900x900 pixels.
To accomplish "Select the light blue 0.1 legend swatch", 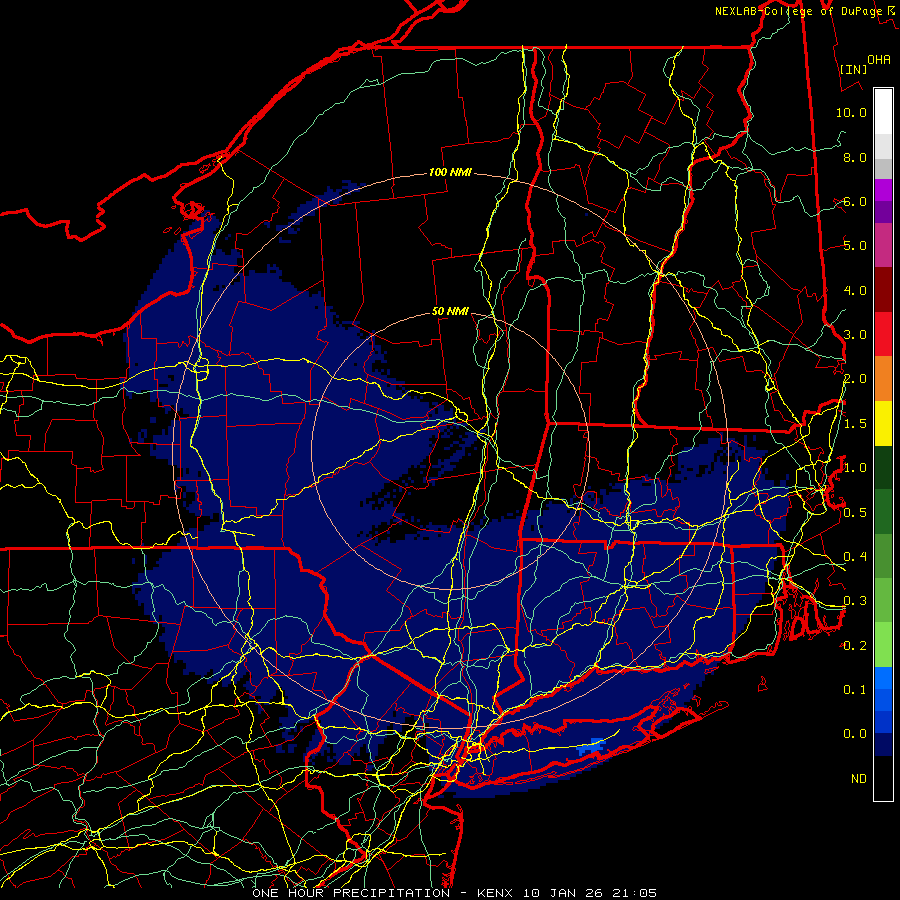I will click(883, 678).
